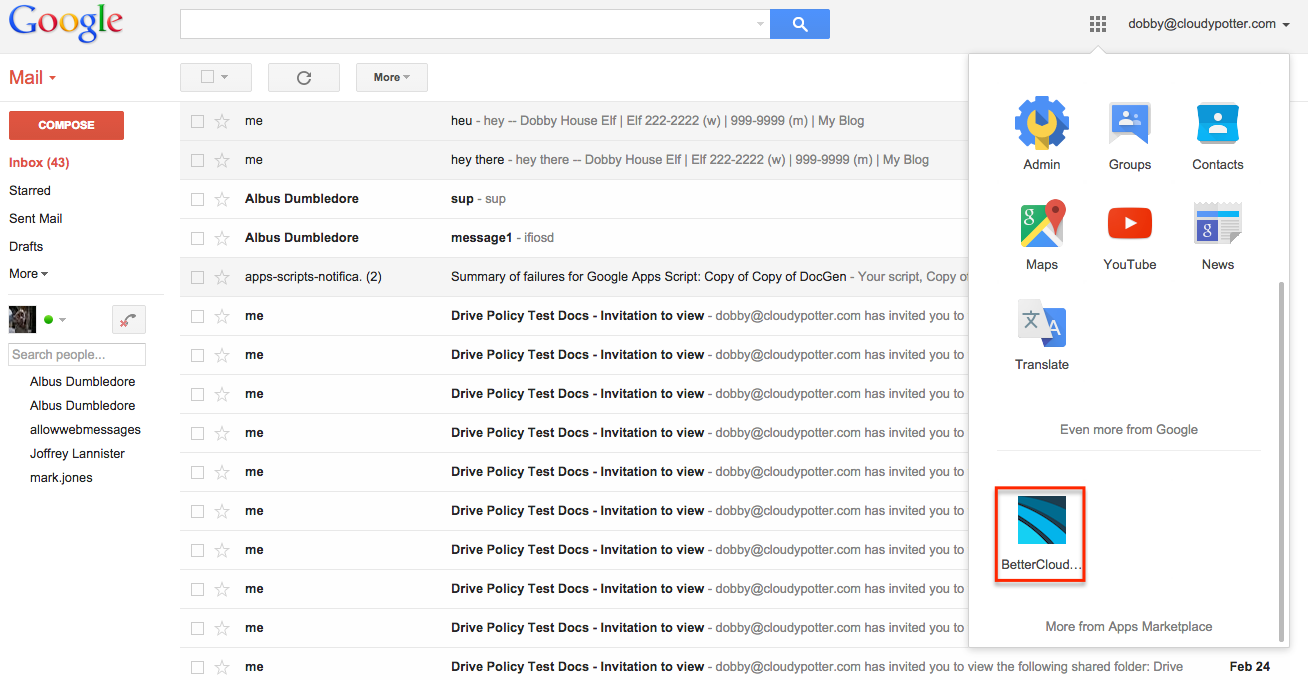Open the 'message1 - ifiosd' email
This screenshot has height=680, width=1308.
pos(502,238)
